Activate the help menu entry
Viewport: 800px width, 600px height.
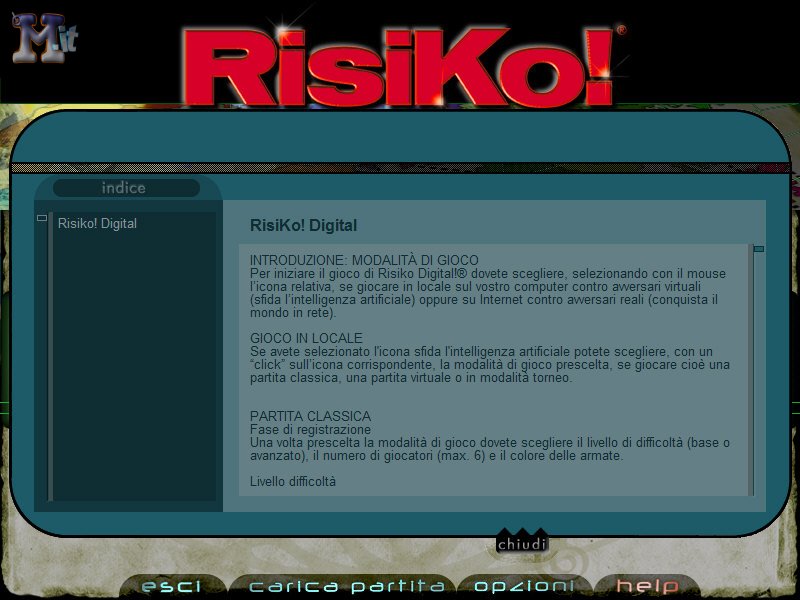click(650, 585)
